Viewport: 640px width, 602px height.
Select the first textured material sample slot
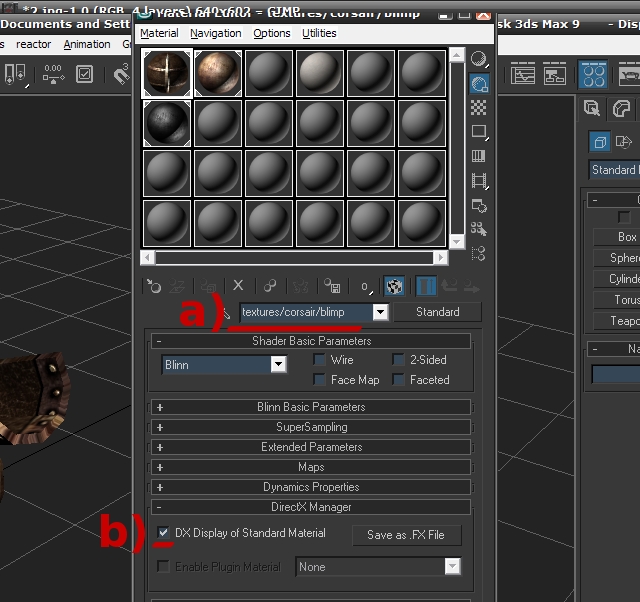[x=167, y=73]
